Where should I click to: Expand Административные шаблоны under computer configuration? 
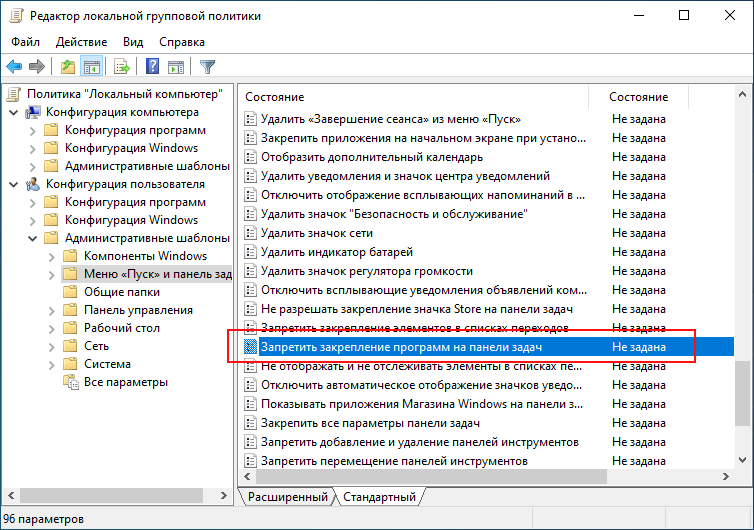[x=33, y=167]
